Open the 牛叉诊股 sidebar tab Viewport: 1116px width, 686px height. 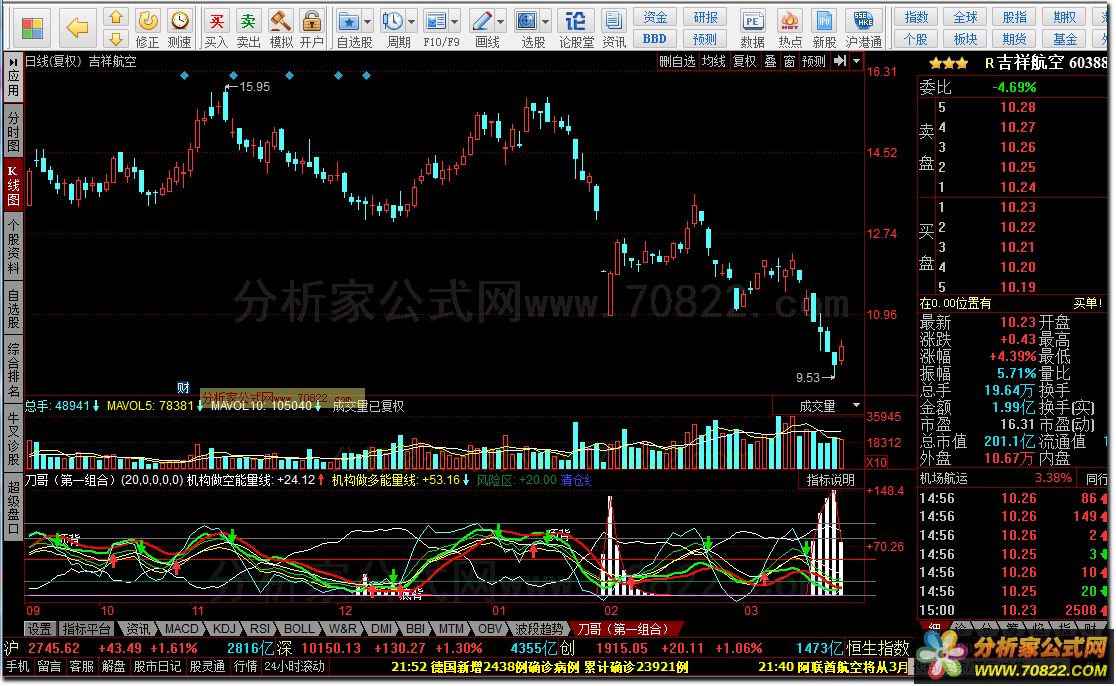click(x=13, y=436)
